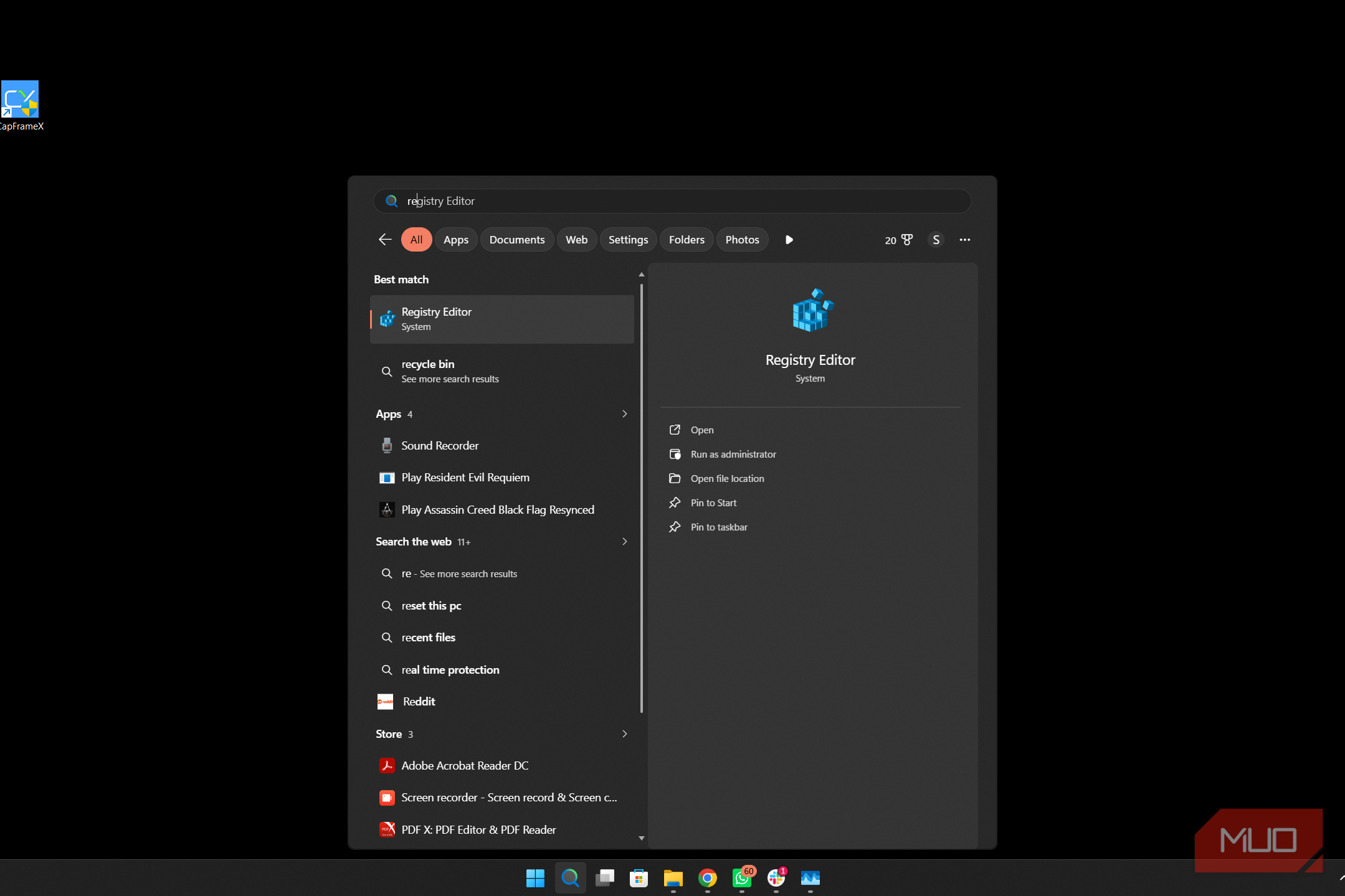Click Open for Registry Editor
Screen dimensions: 1345x896
pyautogui.click(x=702, y=430)
